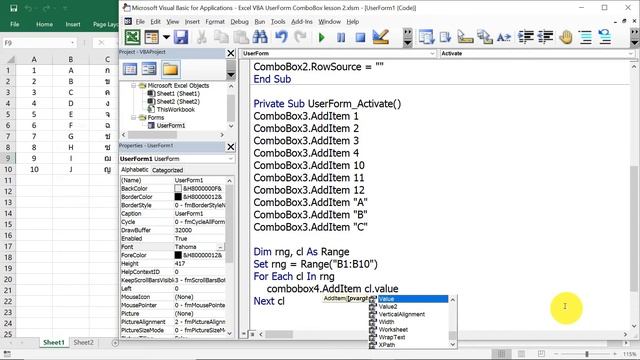Click the Comment Block toolbar icon

586,38
